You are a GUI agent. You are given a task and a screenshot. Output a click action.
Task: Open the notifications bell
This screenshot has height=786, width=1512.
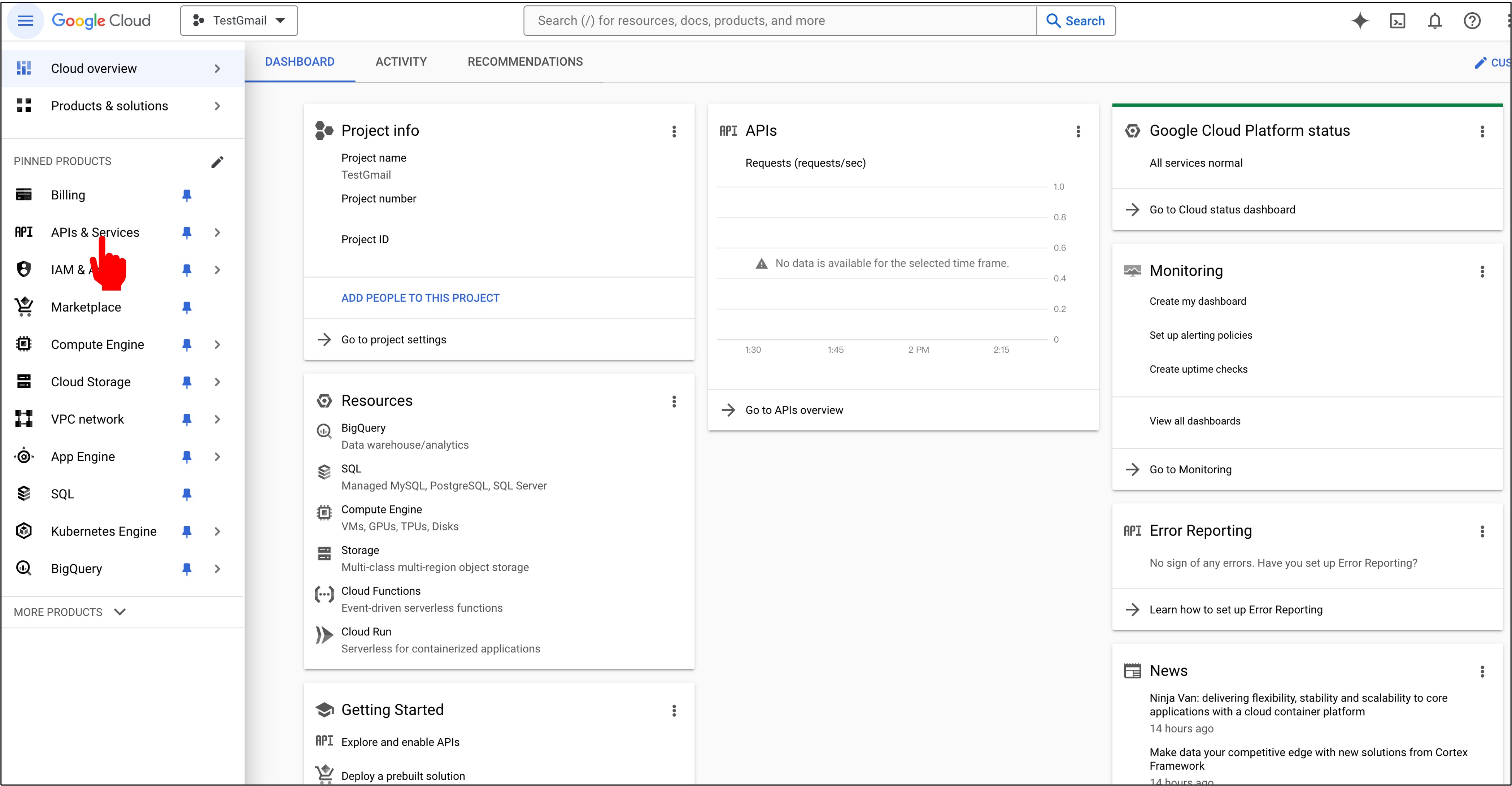coord(1434,21)
